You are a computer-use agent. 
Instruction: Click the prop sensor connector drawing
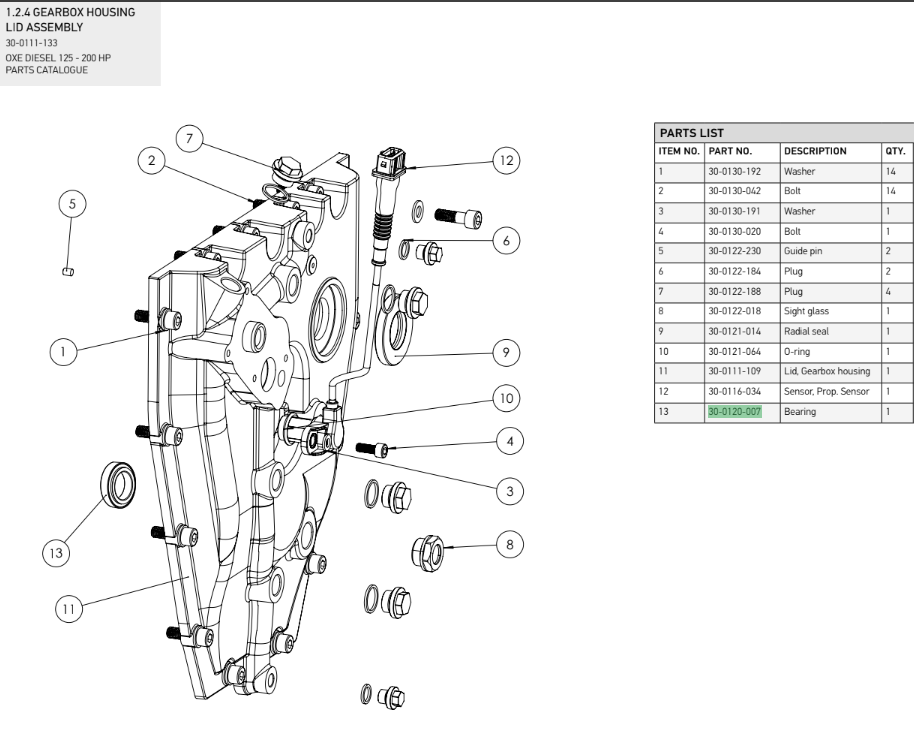pos(389,163)
